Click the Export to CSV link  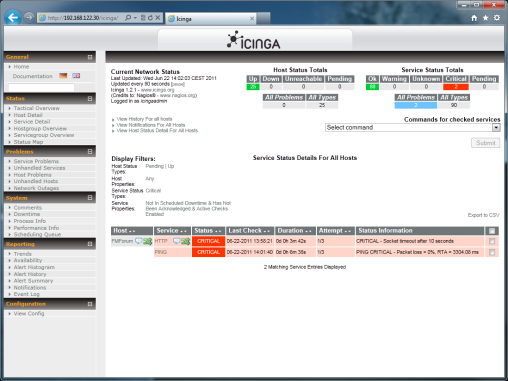[x=483, y=215]
